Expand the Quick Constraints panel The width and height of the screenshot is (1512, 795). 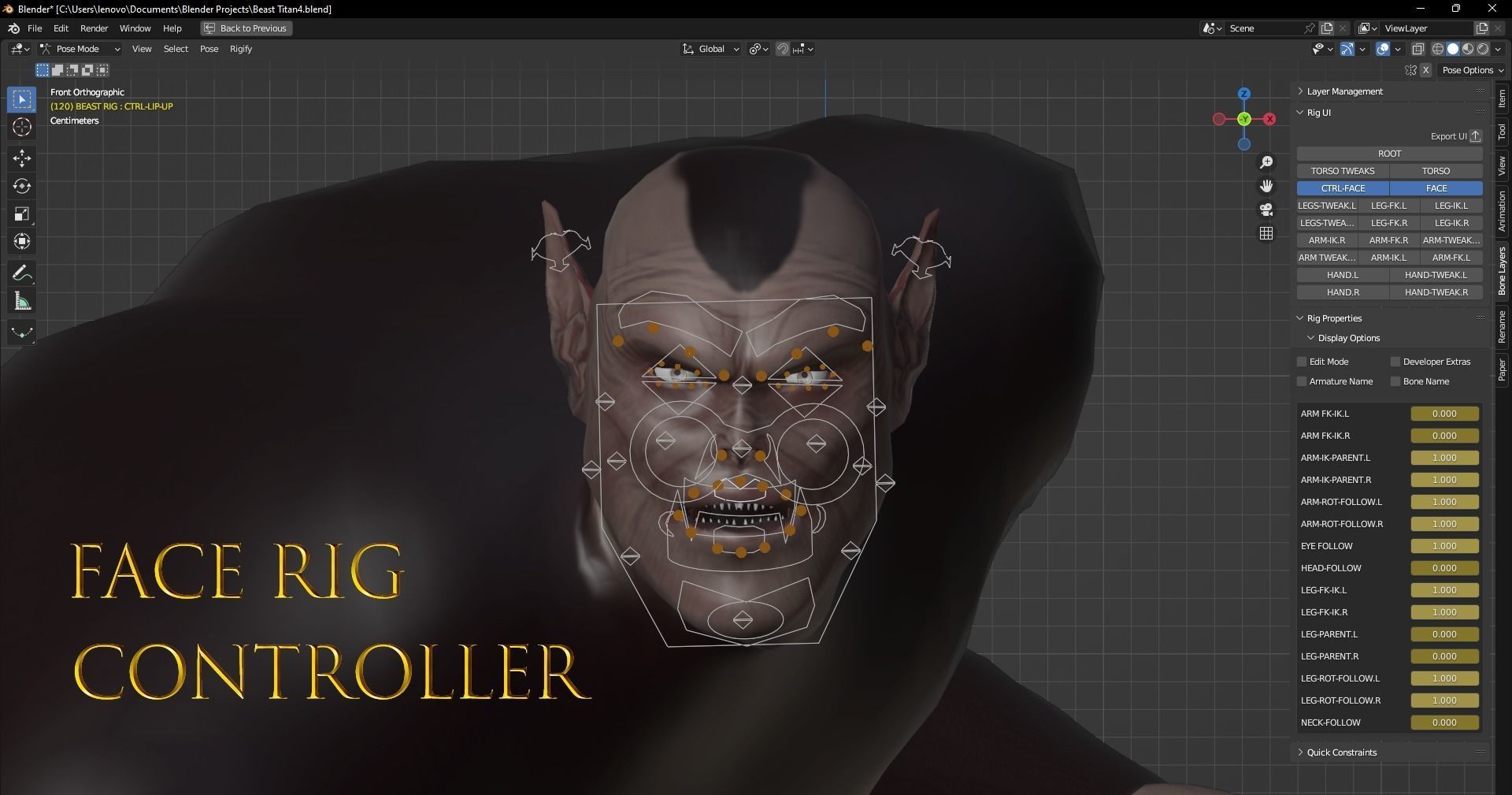(1342, 752)
